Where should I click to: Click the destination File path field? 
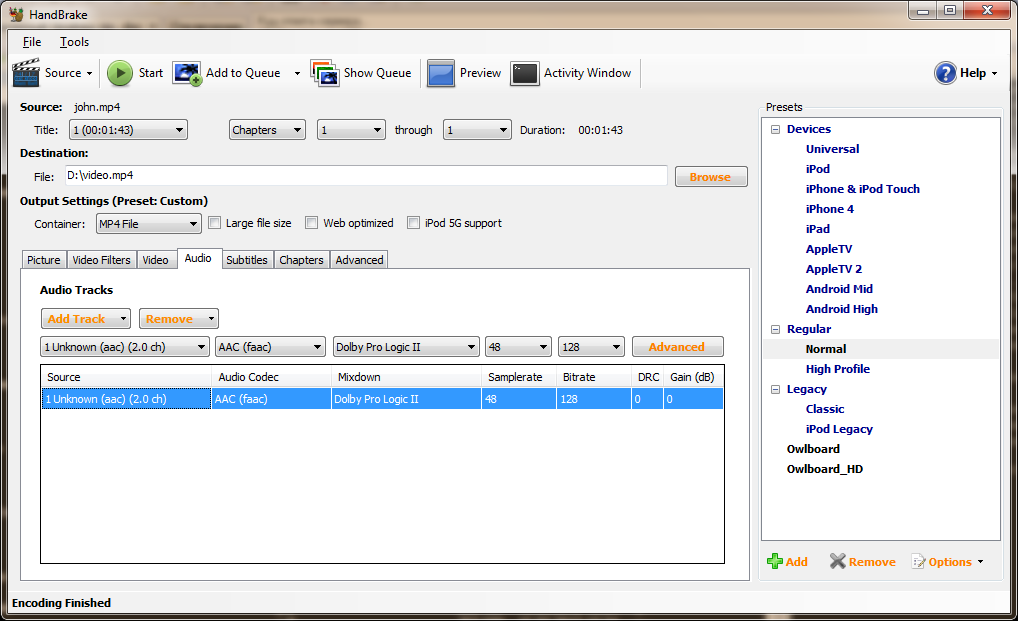366,175
